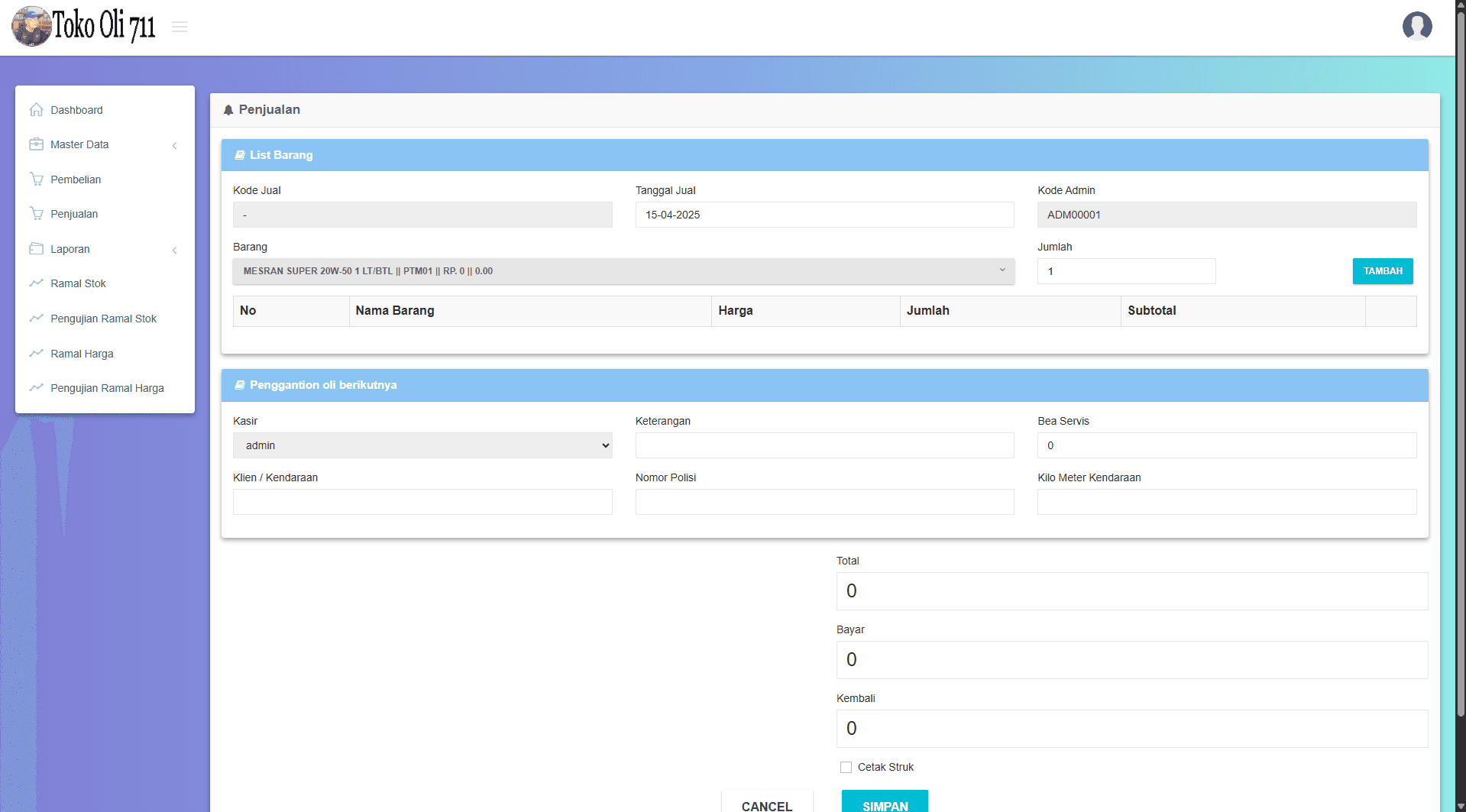Screen dimensions: 1466x812
Task: Click the Kembali amount field
Action: coord(1132,729)
